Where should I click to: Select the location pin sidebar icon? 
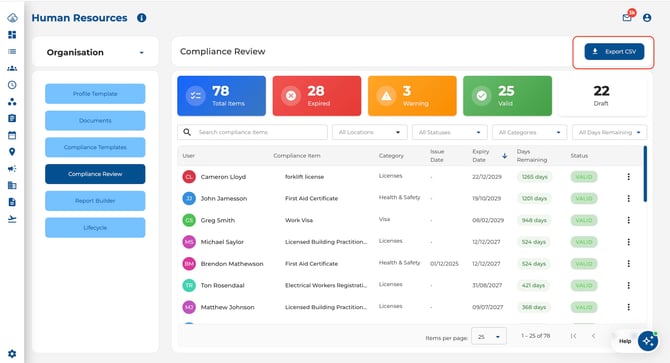tap(12, 152)
